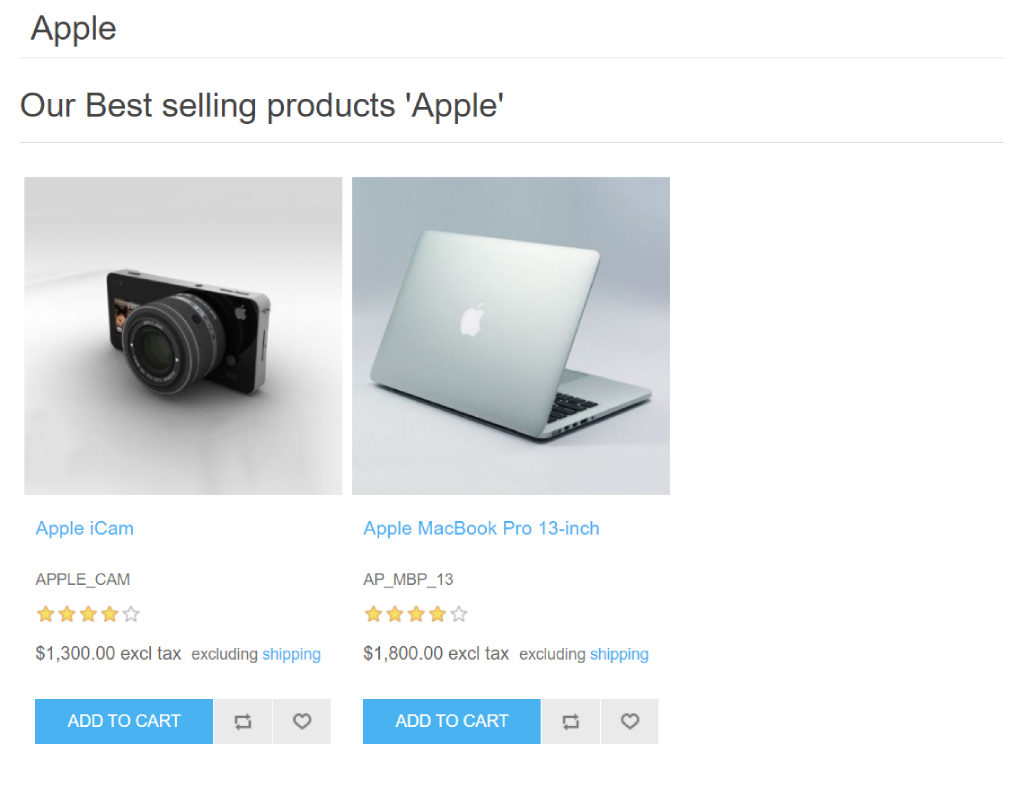Add Apple iCam to wishlist heart
Viewport: 1024px width, 797px height.
[x=302, y=721]
